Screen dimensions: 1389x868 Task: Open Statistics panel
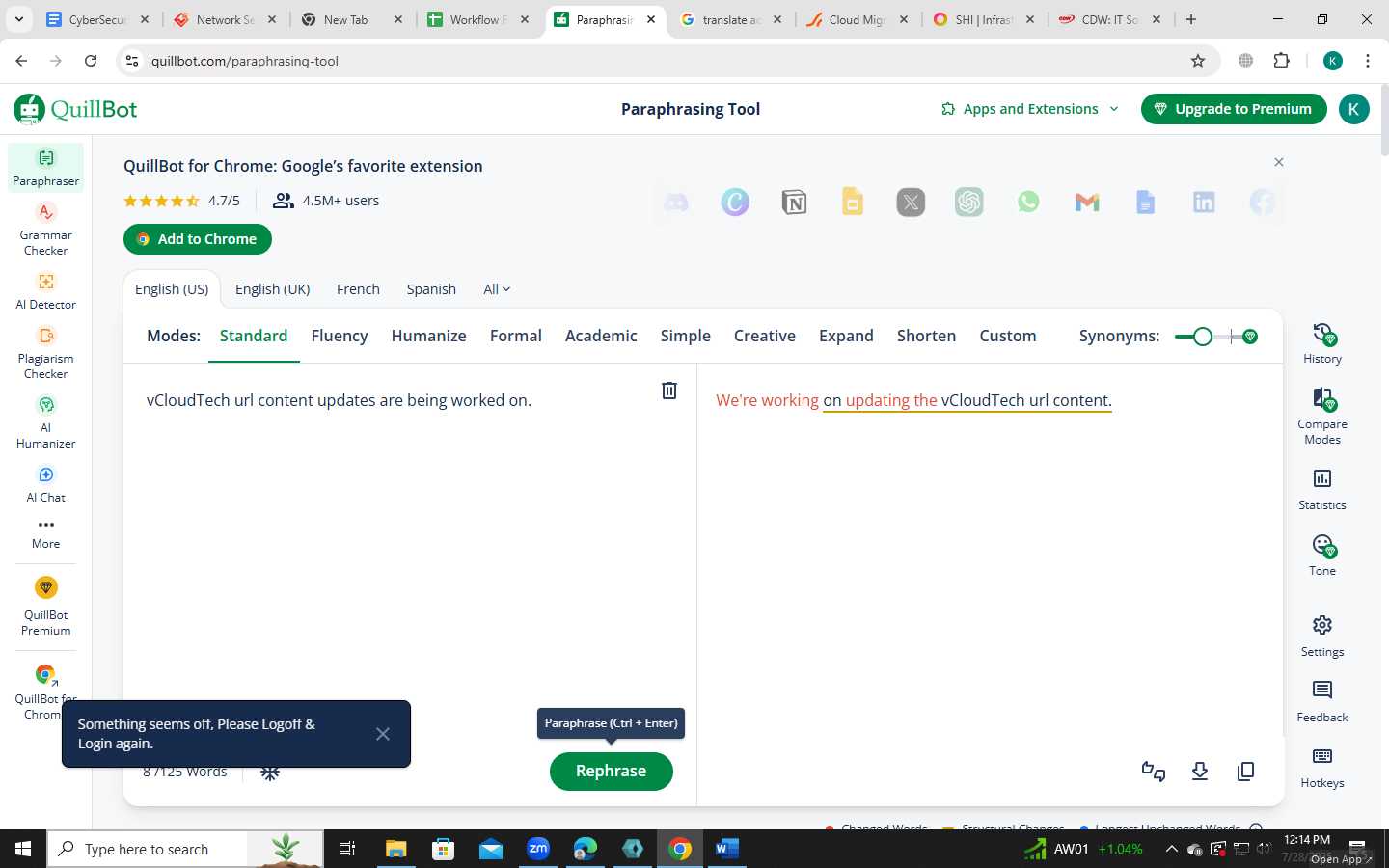tap(1322, 490)
